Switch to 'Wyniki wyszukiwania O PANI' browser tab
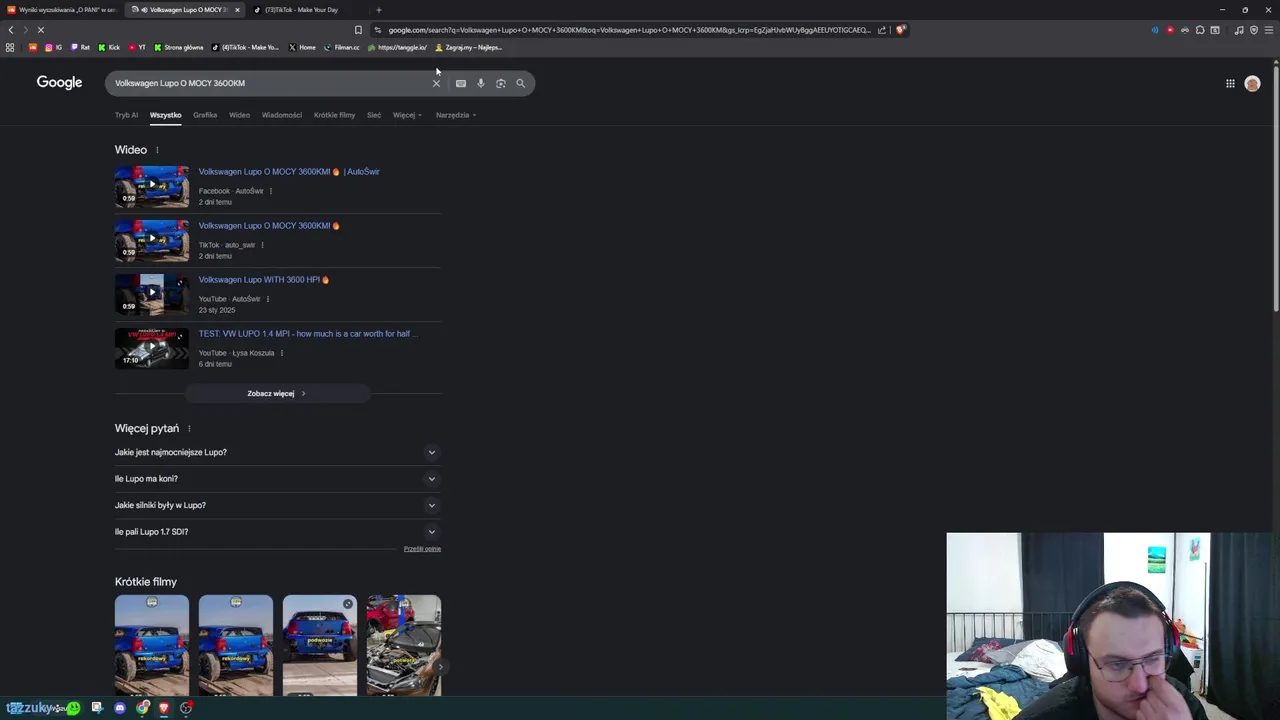This screenshot has height=720, width=1280. click(x=62, y=10)
